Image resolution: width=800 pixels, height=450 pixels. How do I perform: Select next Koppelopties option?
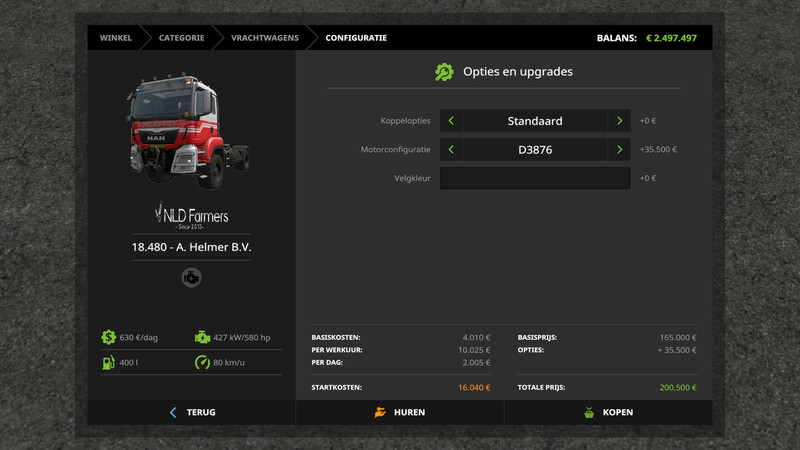click(620, 121)
